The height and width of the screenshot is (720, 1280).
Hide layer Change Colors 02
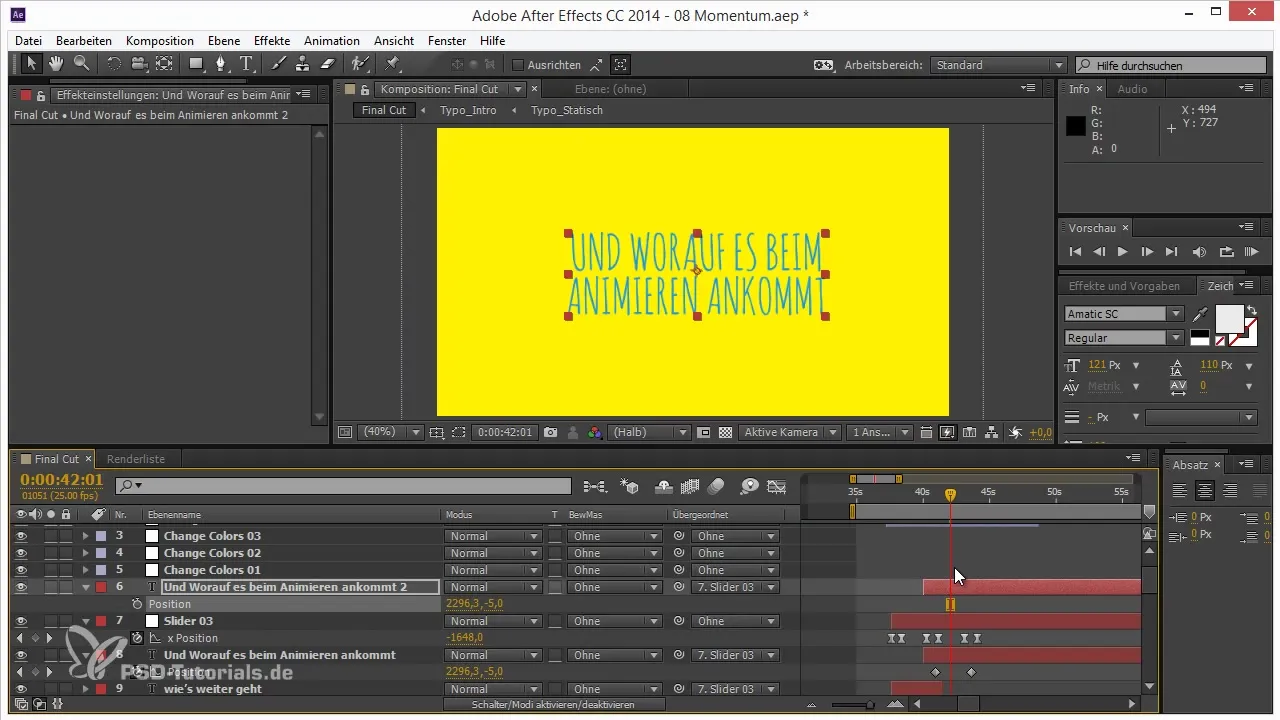click(21, 553)
